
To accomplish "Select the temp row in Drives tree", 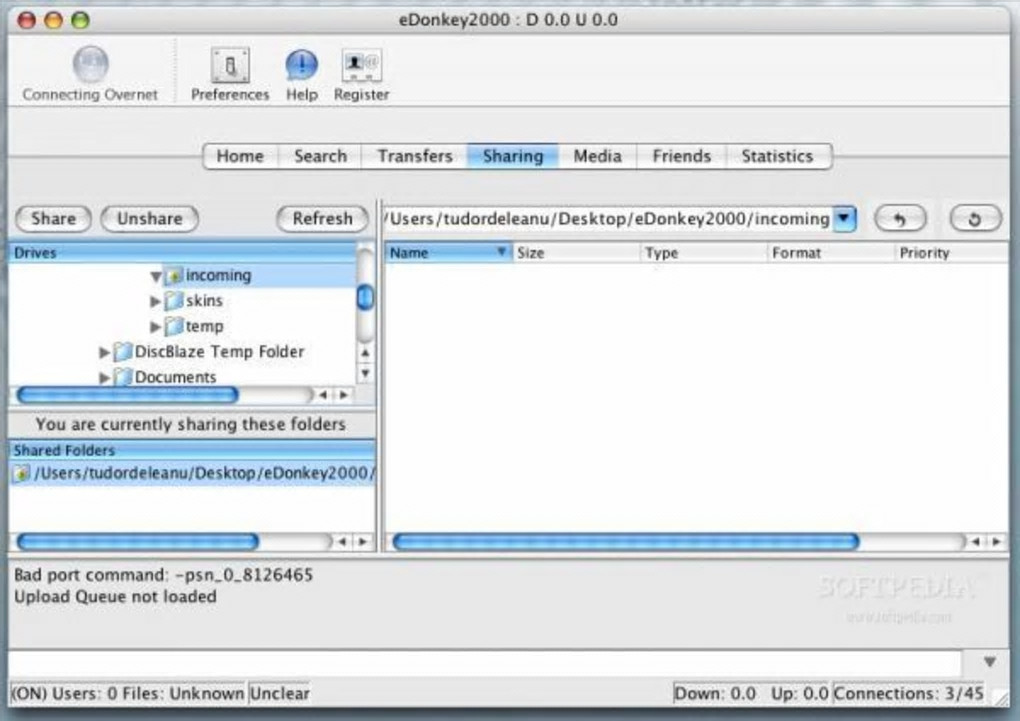I will [x=183, y=326].
